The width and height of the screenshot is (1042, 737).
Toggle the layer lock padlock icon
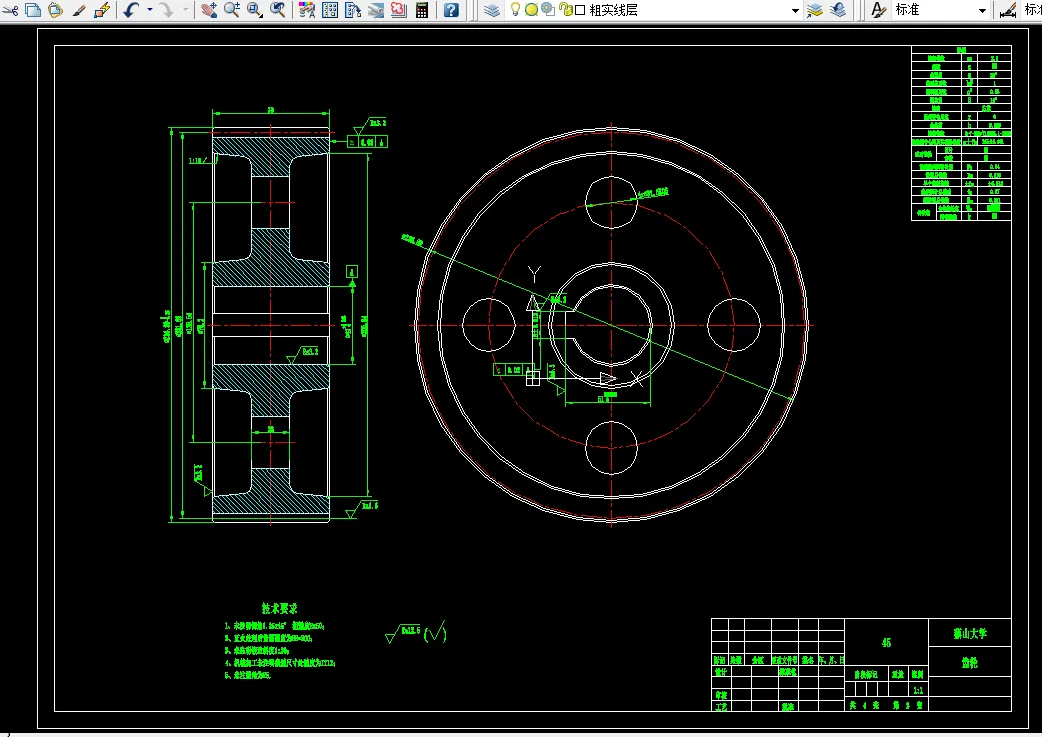566,10
